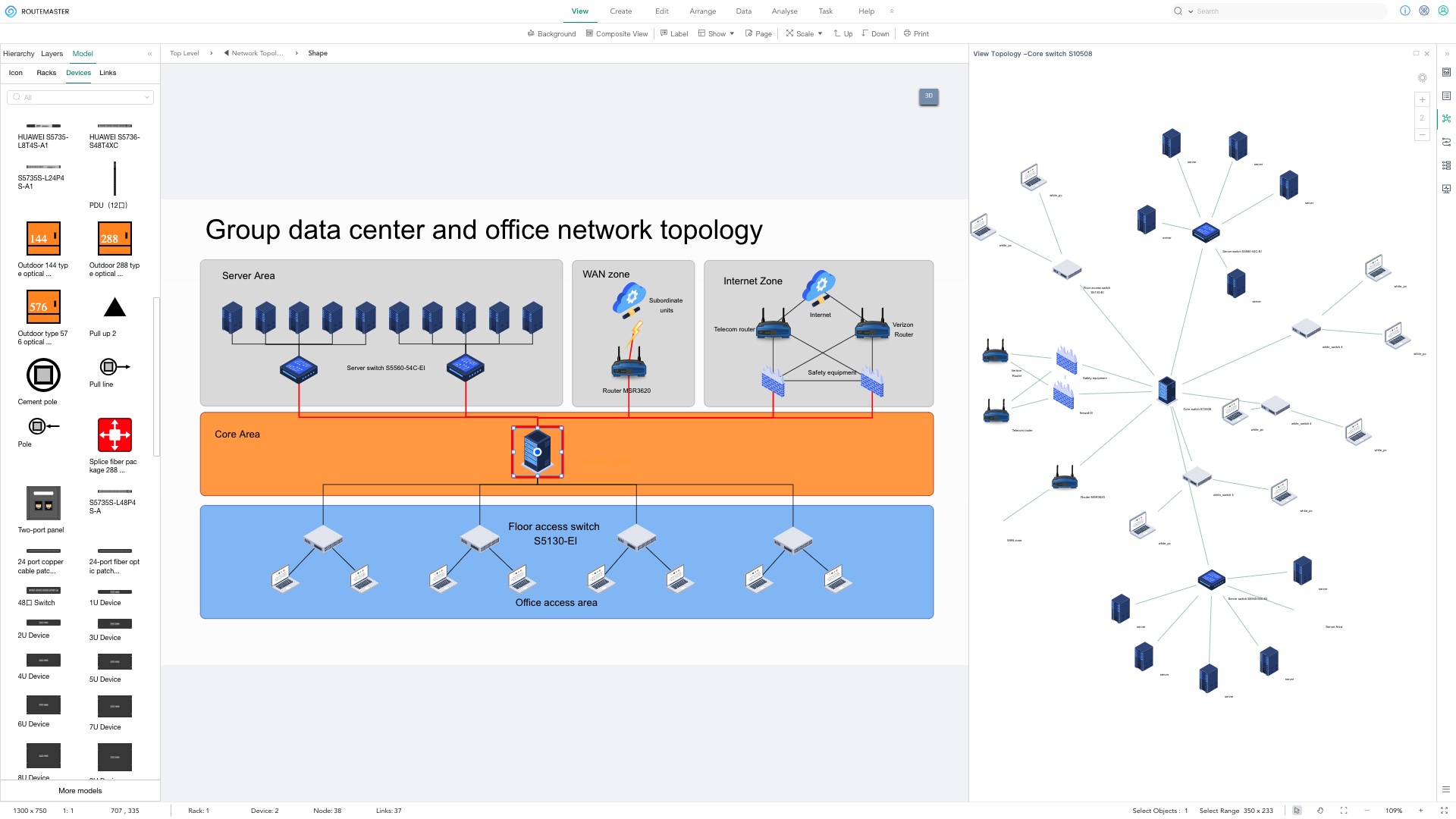Switch to 3D view using the 3D button

tap(928, 96)
